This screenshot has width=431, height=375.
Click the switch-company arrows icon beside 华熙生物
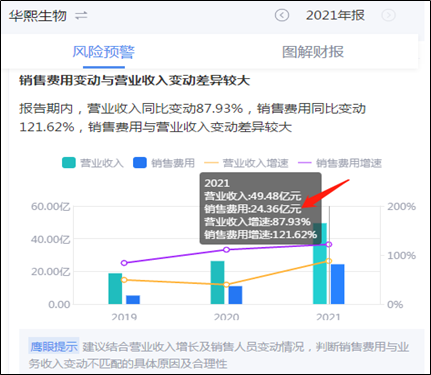pyautogui.click(x=81, y=16)
